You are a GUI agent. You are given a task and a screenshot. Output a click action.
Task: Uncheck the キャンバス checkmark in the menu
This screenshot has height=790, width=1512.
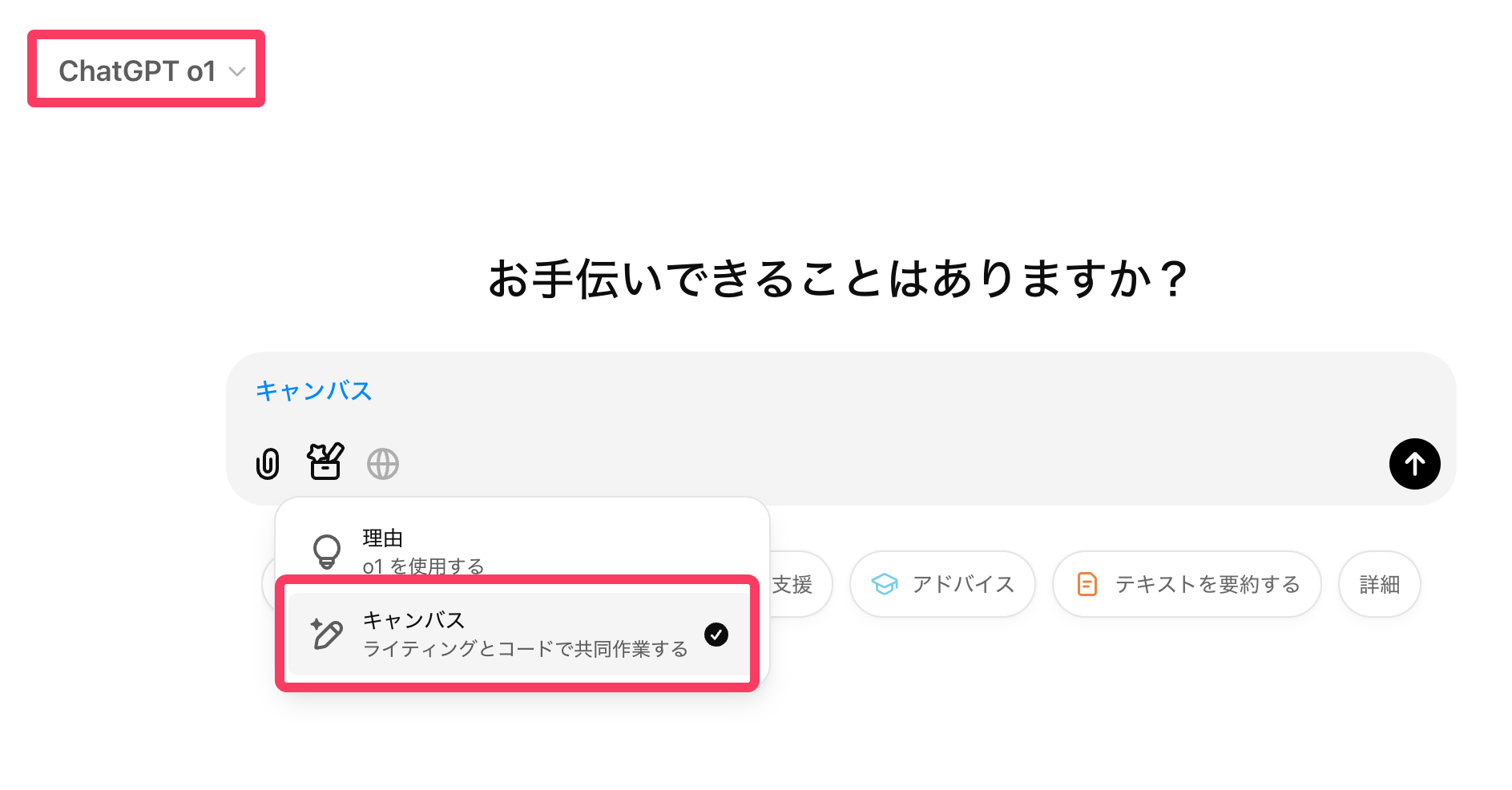(x=716, y=635)
